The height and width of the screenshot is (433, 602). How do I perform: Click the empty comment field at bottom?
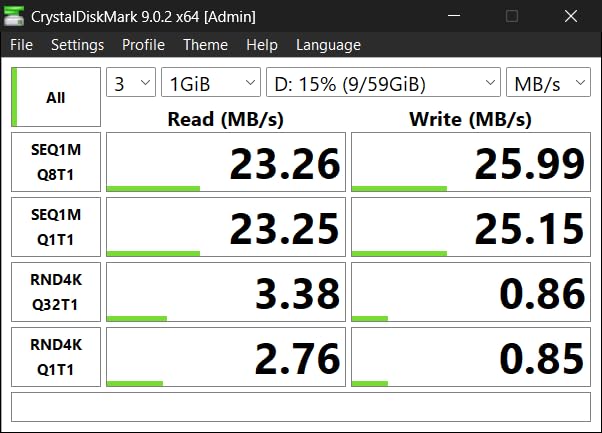coord(301,407)
